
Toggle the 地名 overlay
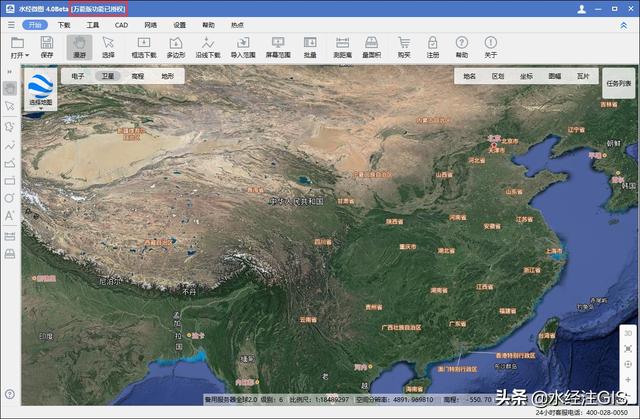[x=469, y=76]
